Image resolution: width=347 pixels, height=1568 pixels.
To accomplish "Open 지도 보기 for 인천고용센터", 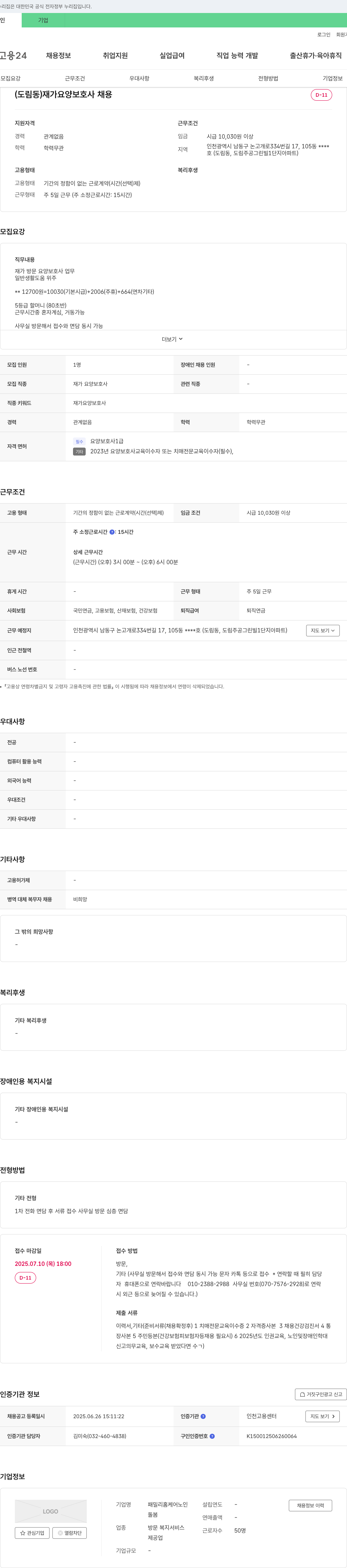I will tap(322, 1416).
